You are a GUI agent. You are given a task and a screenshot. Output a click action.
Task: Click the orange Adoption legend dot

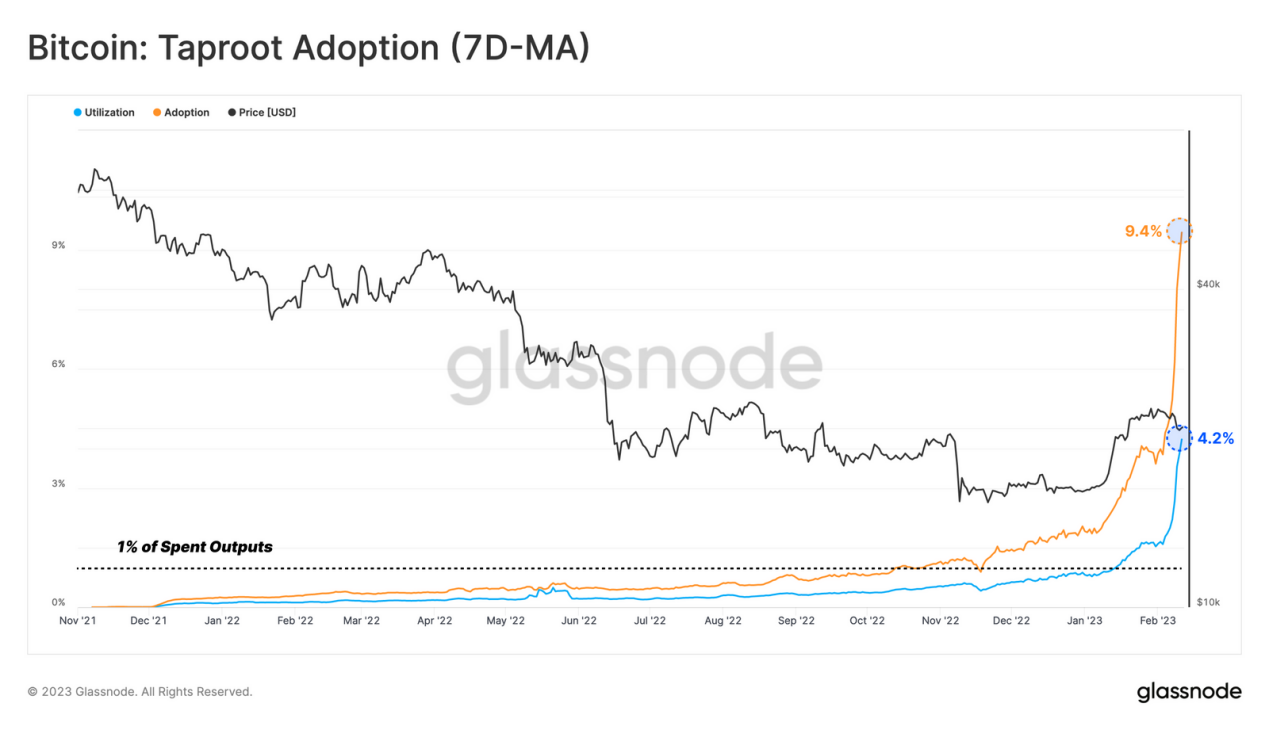coord(157,112)
